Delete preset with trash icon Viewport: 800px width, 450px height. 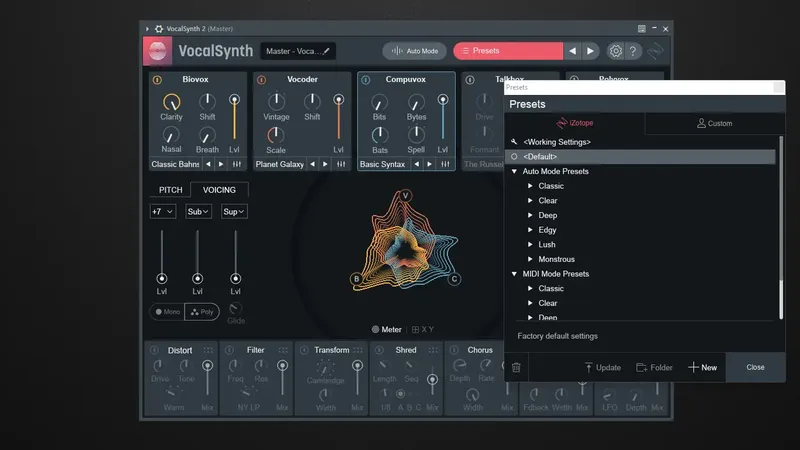pos(516,367)
